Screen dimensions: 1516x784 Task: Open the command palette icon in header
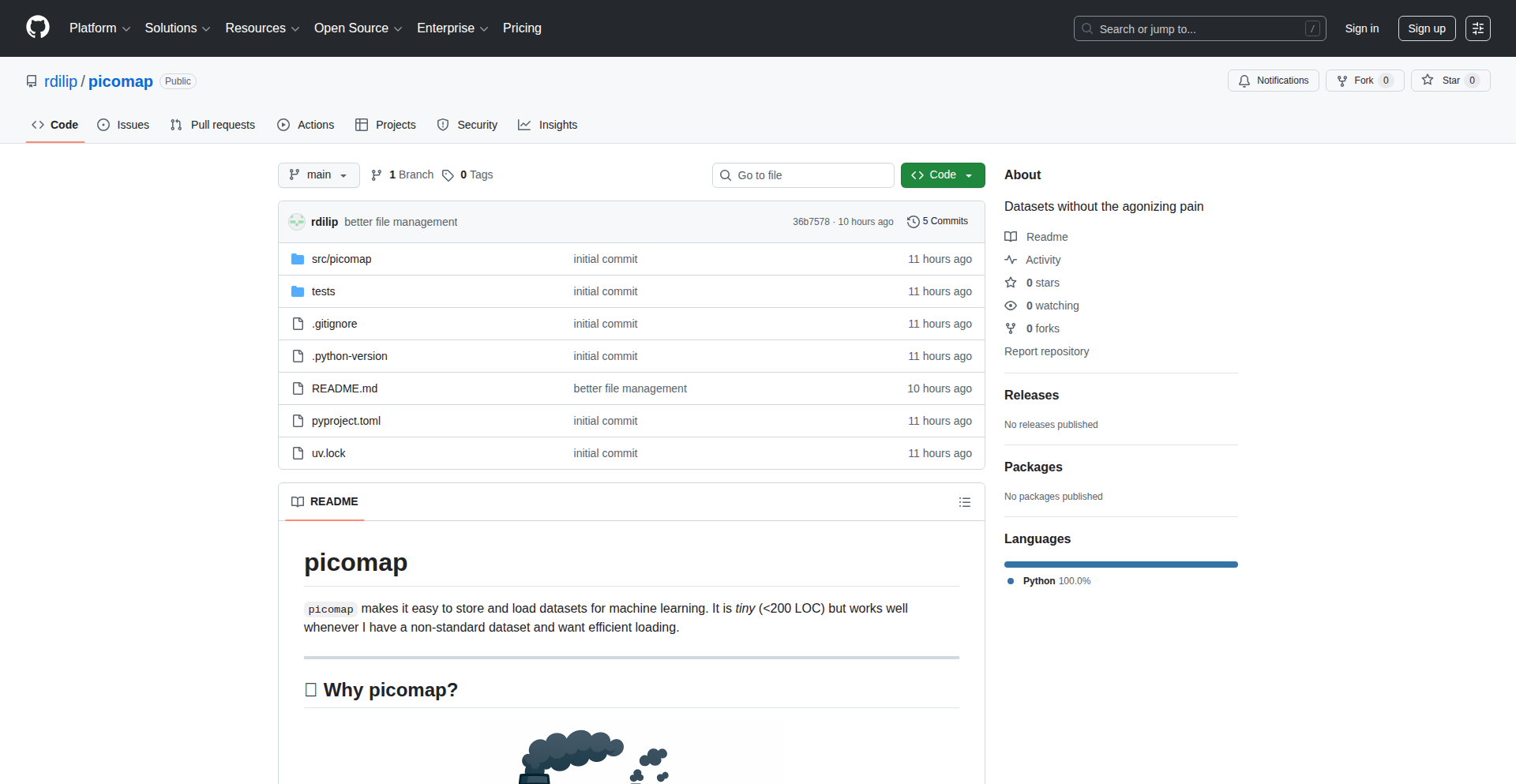tap(1478, 28)
